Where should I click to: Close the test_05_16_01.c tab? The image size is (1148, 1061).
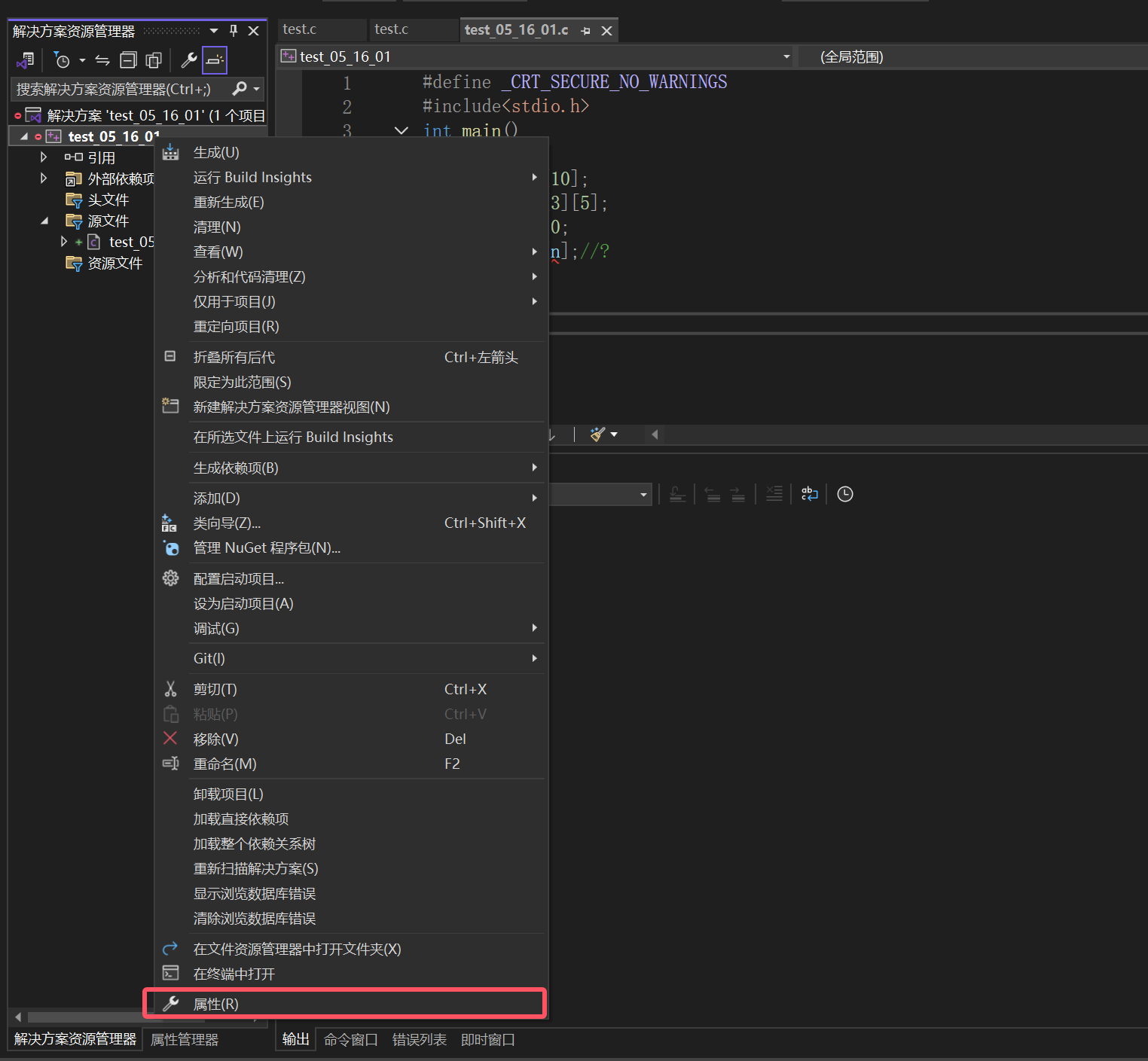[x=606, y=31]
